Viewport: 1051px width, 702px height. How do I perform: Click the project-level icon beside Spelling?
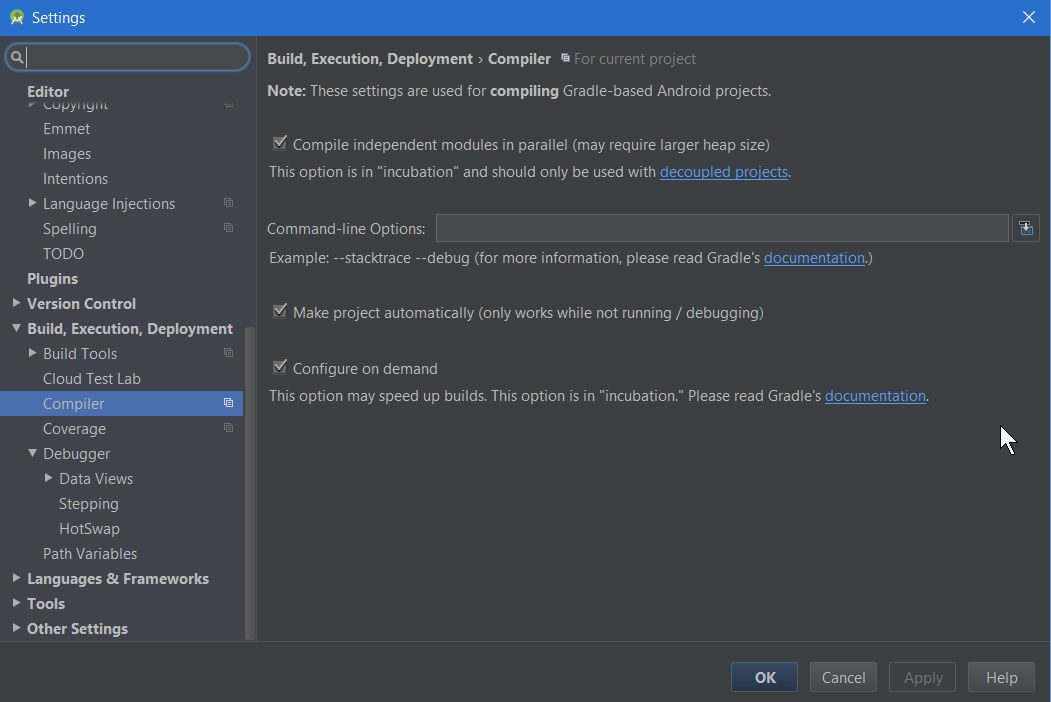coord(229,228)
